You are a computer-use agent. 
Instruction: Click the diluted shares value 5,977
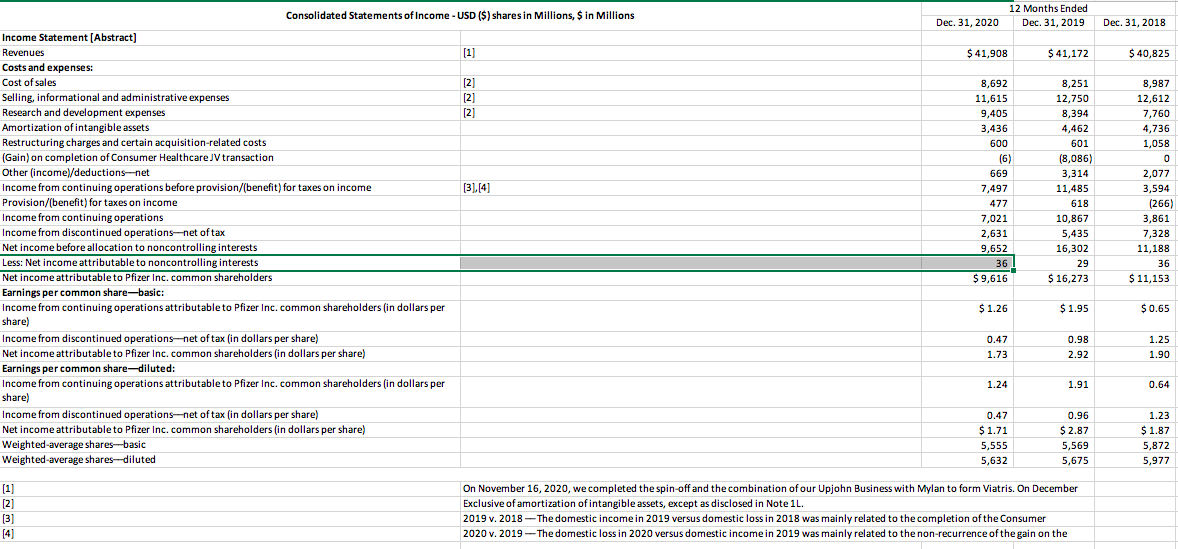tap(1158, 459)
